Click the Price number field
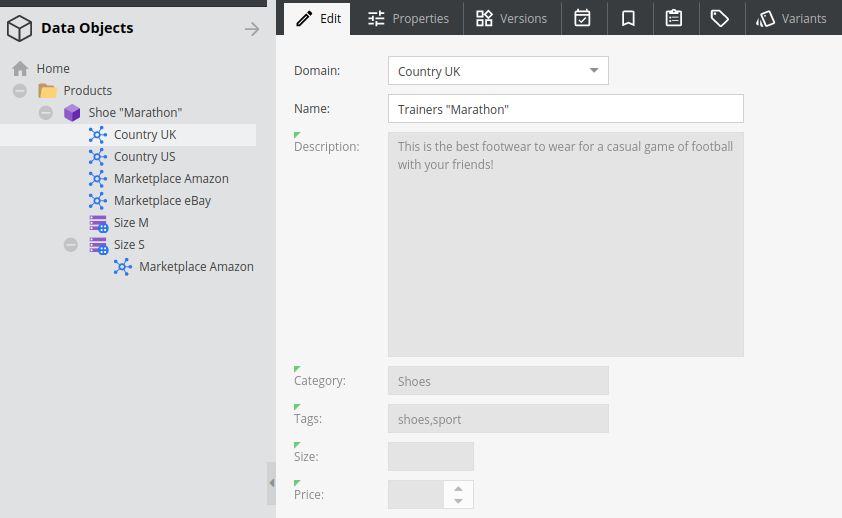 [x=417, y=494]
